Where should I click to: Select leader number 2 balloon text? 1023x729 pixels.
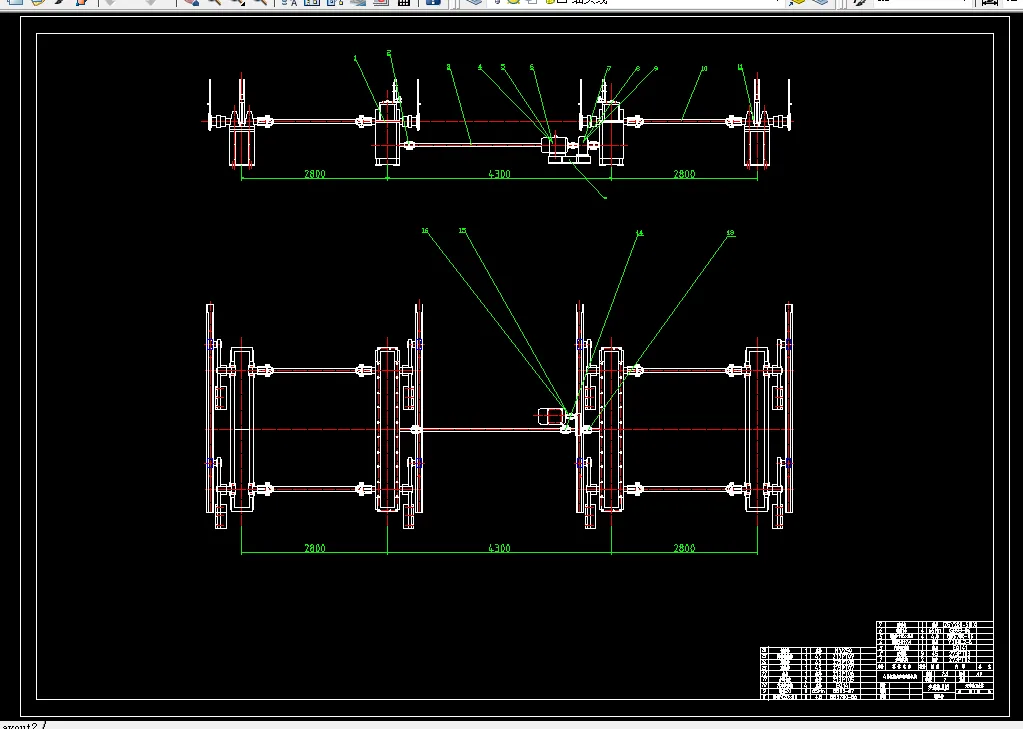point(389,53)
